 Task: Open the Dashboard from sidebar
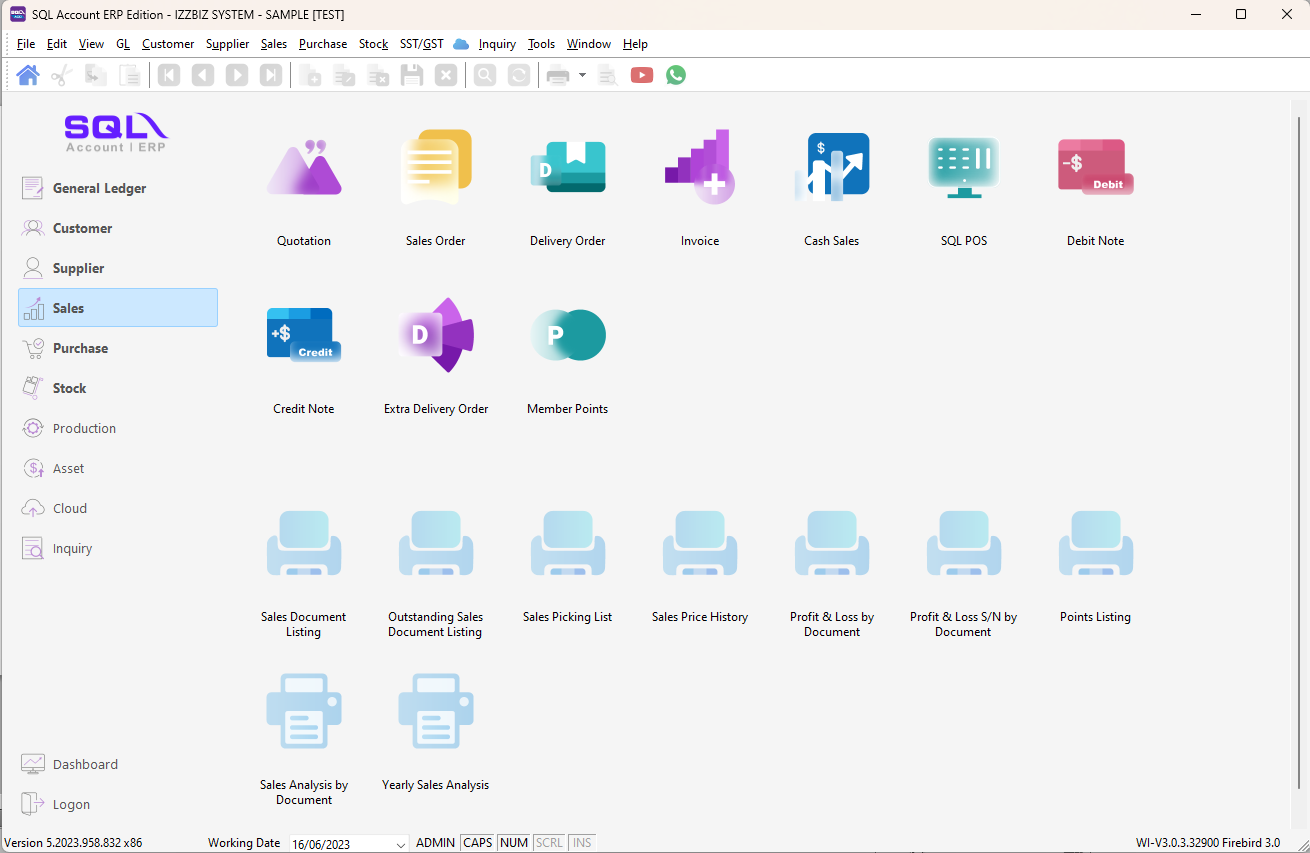pyautogui.click(x=118, y=764)
